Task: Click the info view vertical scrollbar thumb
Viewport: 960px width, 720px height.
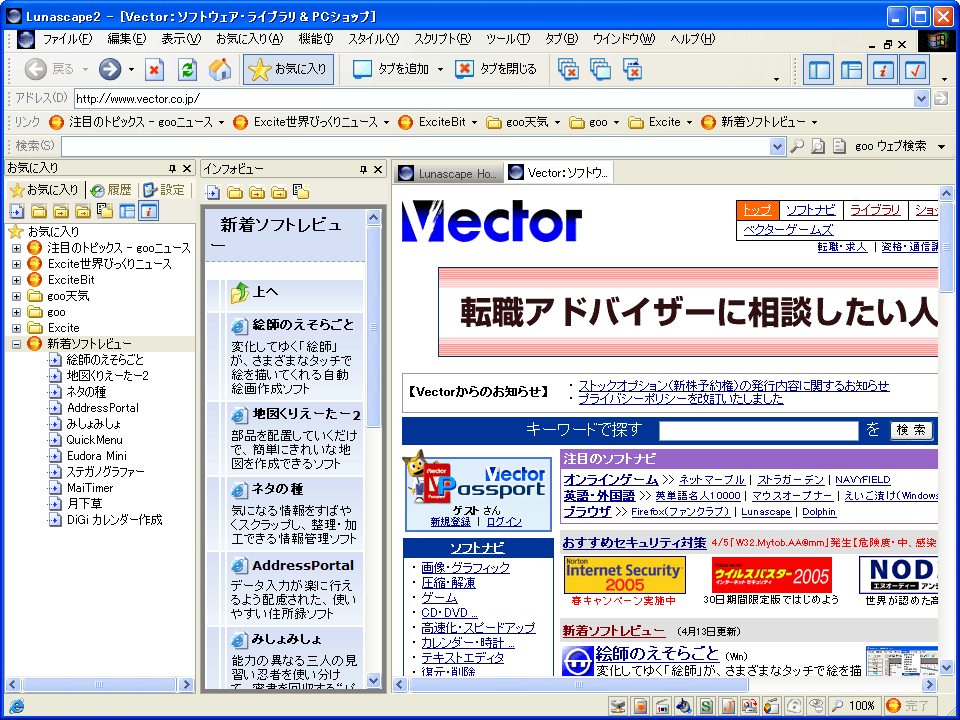Action: pos(373,326)
